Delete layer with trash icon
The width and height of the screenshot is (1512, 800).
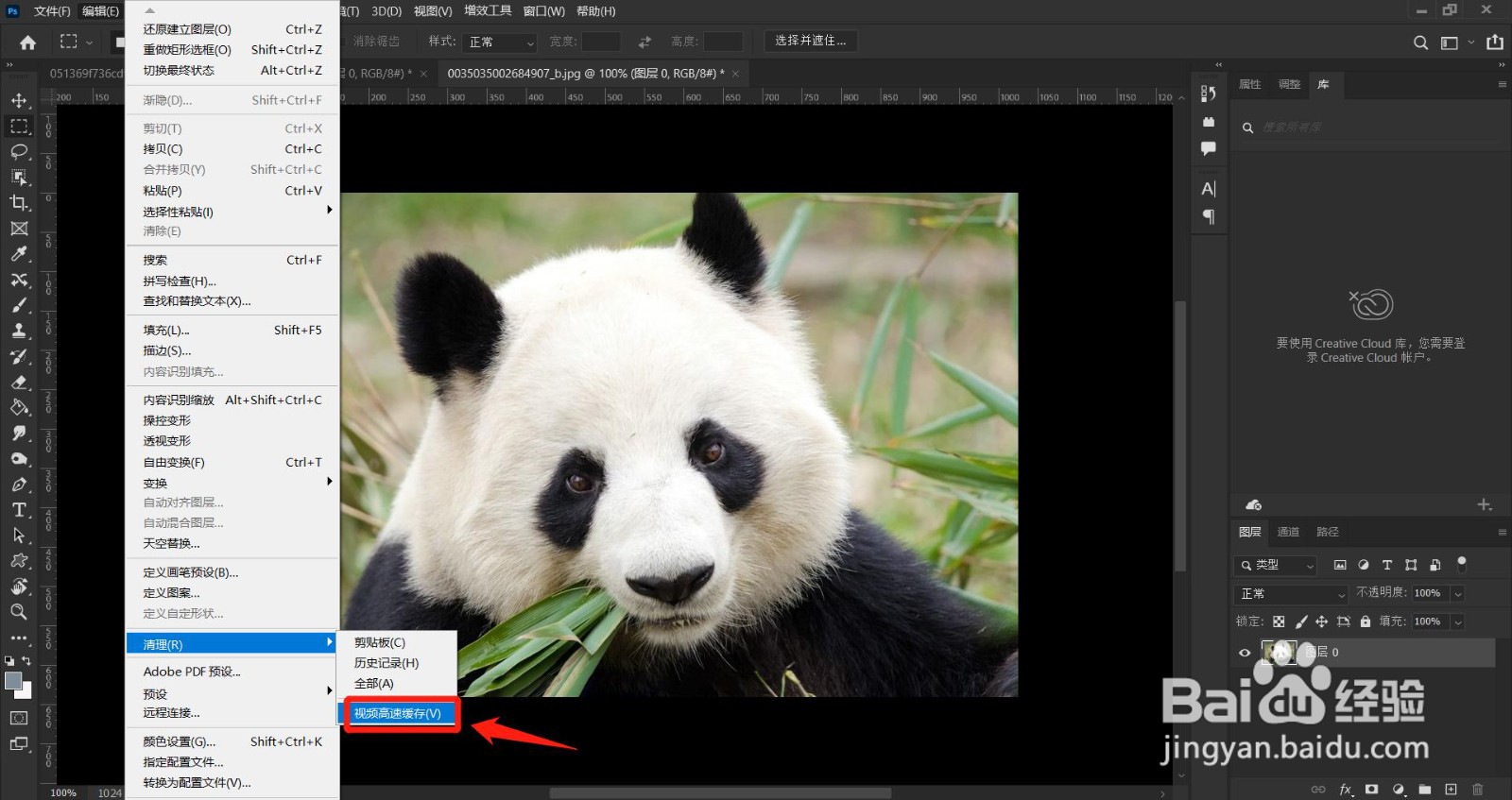point(1478,789)
